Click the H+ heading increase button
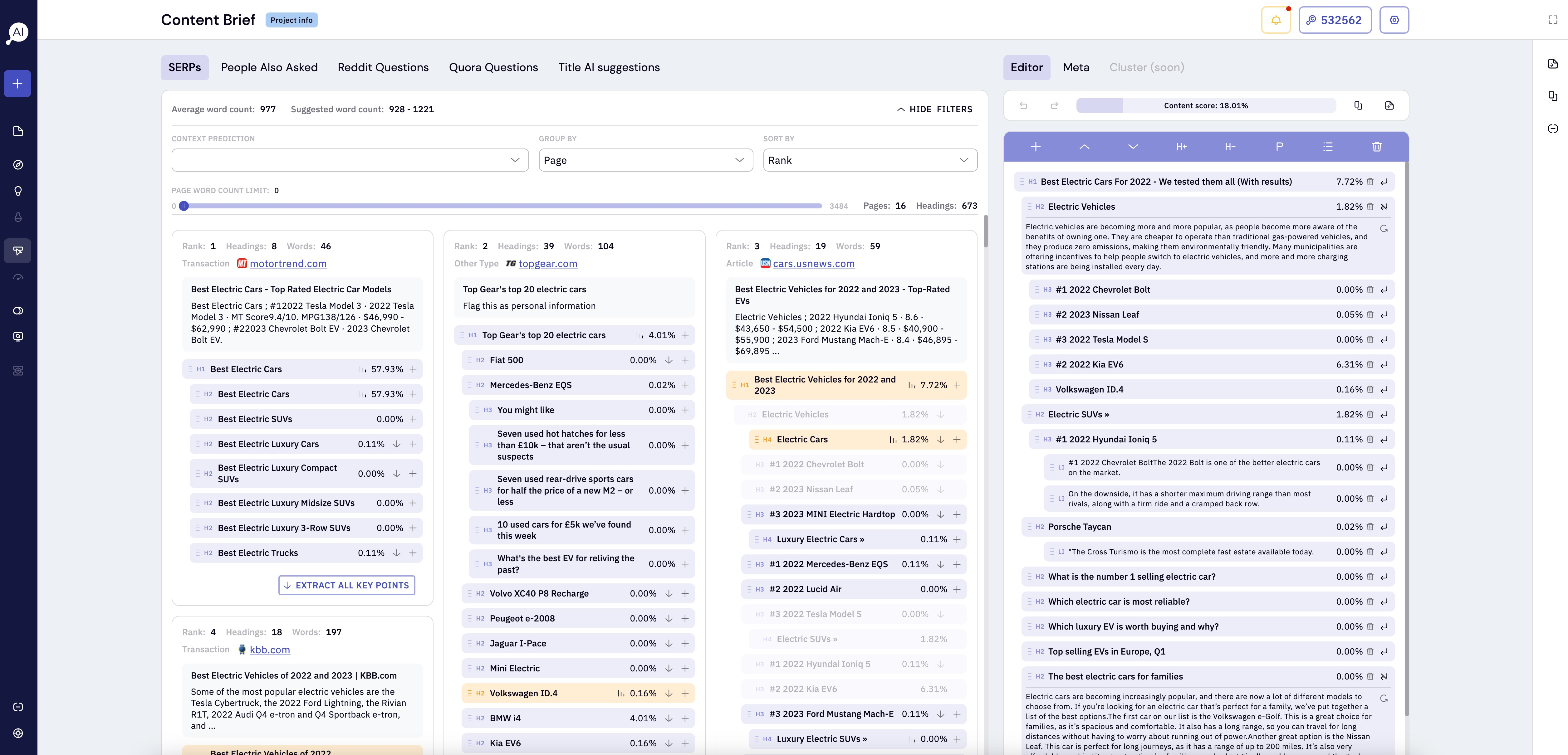 [1181, 147]
